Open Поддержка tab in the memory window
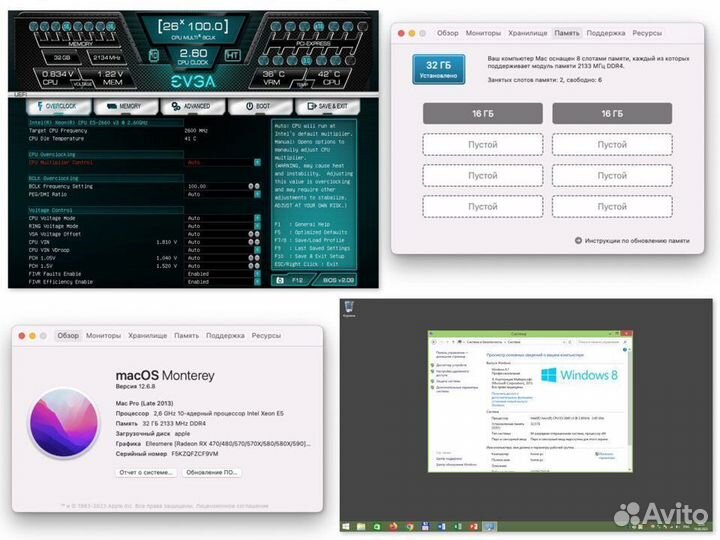The width and height of the screenshot is (720, 540). click(606, 33)
